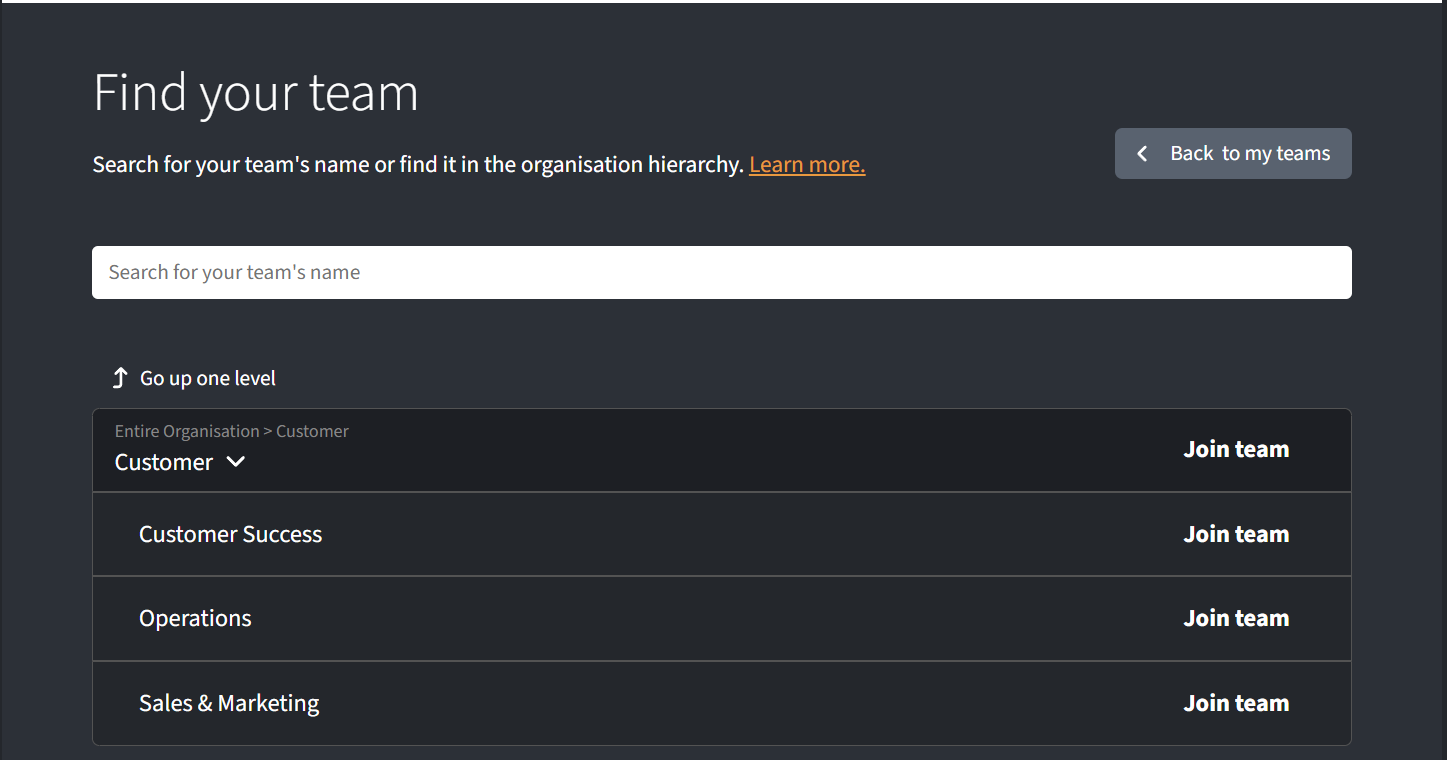The width and height of the screenshot is (1447, 760).
Task: Collapse the Customer team chevron
Action: click(236, 462)
